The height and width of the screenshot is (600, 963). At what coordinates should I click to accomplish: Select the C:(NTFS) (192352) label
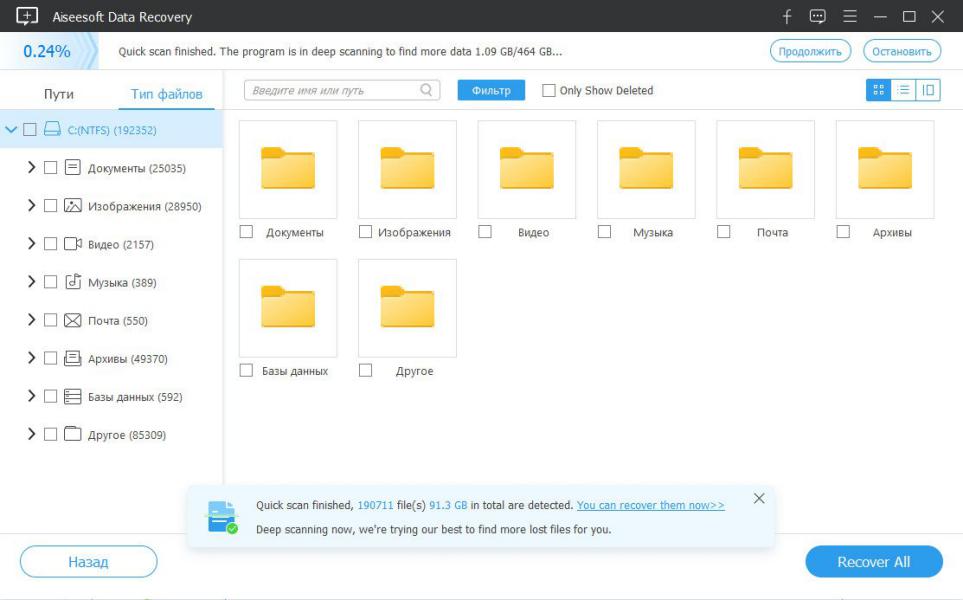click(112, 130)
